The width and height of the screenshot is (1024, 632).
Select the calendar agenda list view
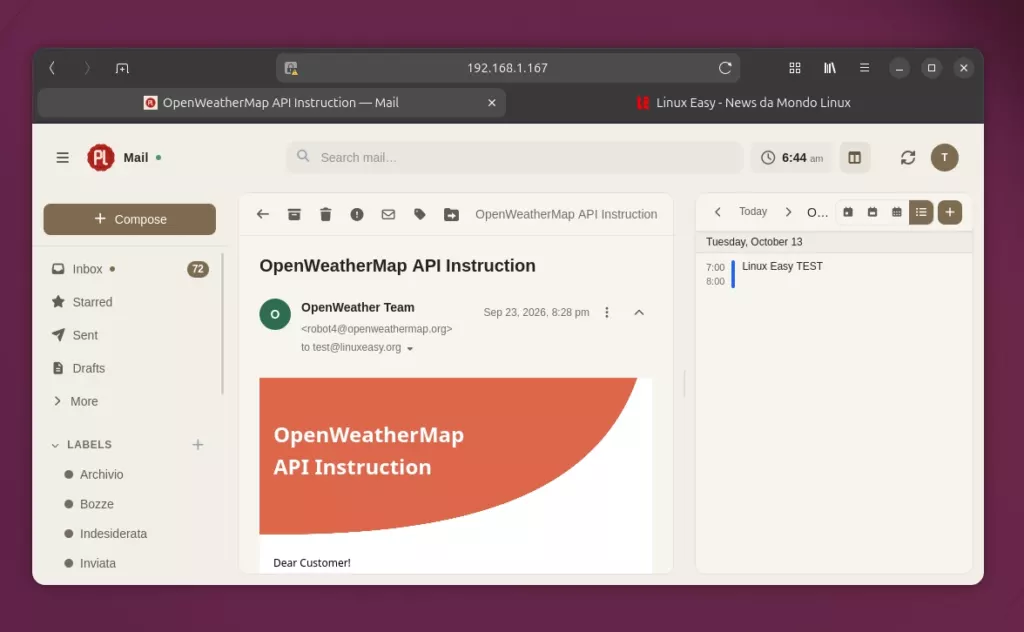921,212
